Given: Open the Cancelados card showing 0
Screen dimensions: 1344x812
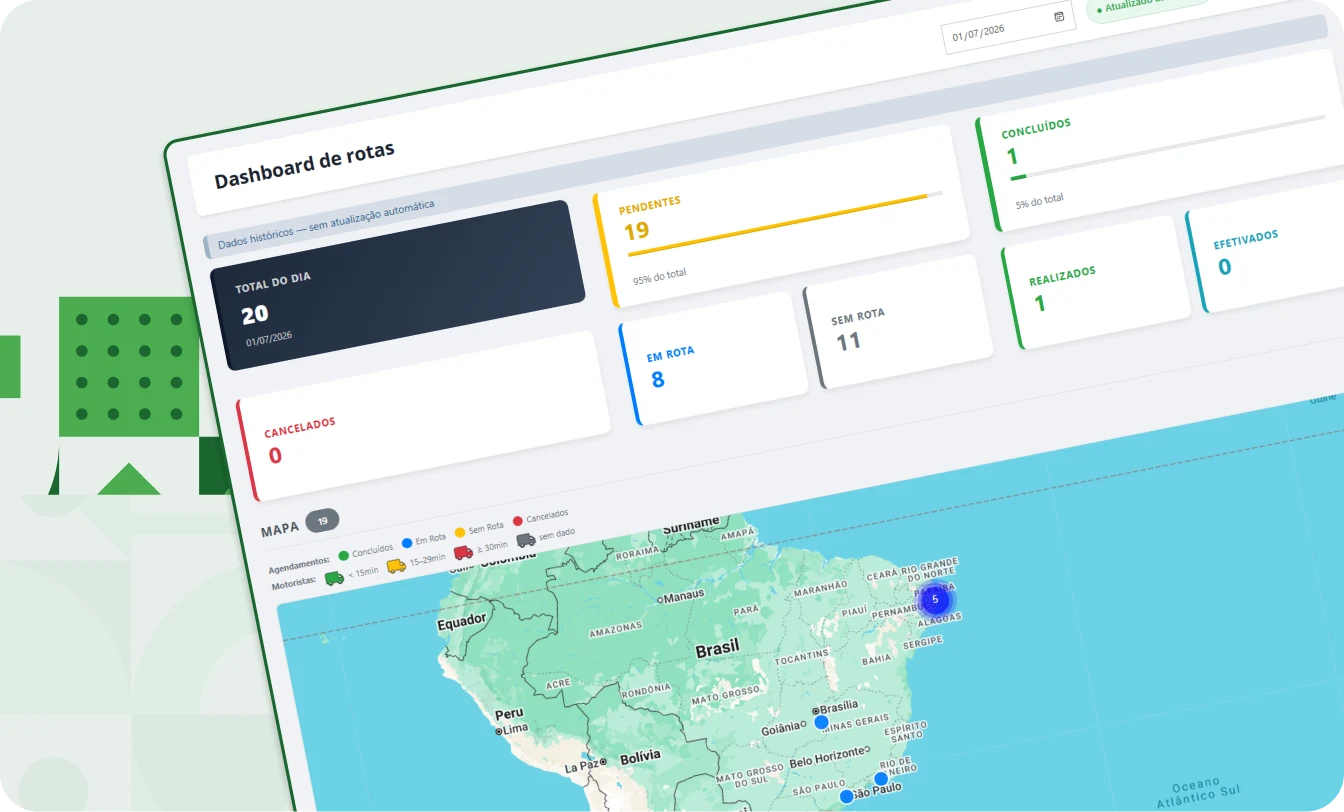Looking at the screenshot, I should 424,415.
